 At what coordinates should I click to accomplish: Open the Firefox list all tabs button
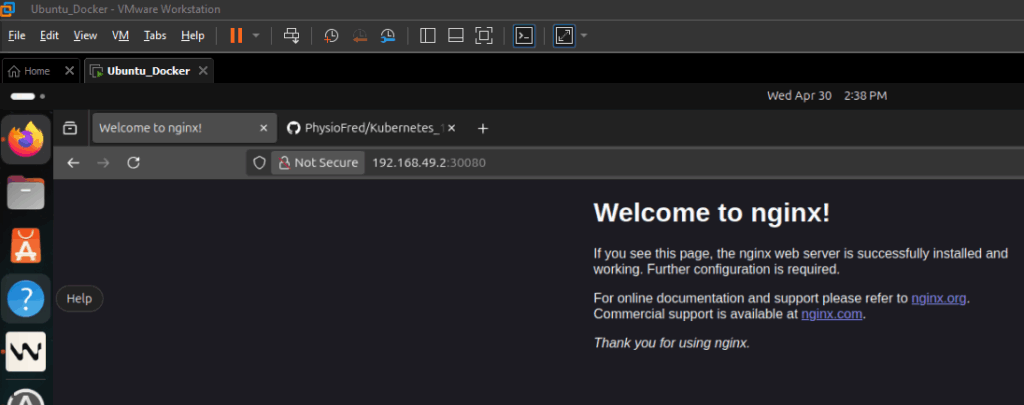70,129
